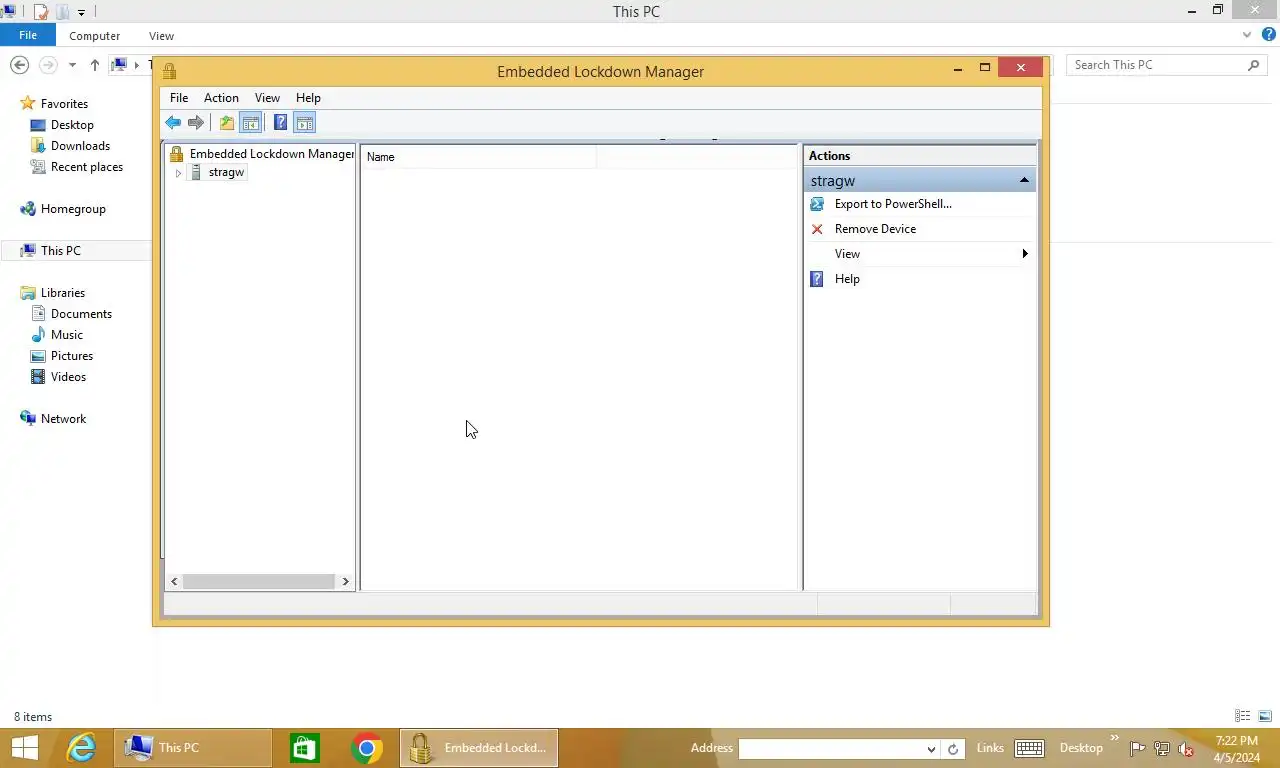Open the recent locations dropdown in This PC
The height and width of the screenshot is (768, 1280).
tap(72, 65)
